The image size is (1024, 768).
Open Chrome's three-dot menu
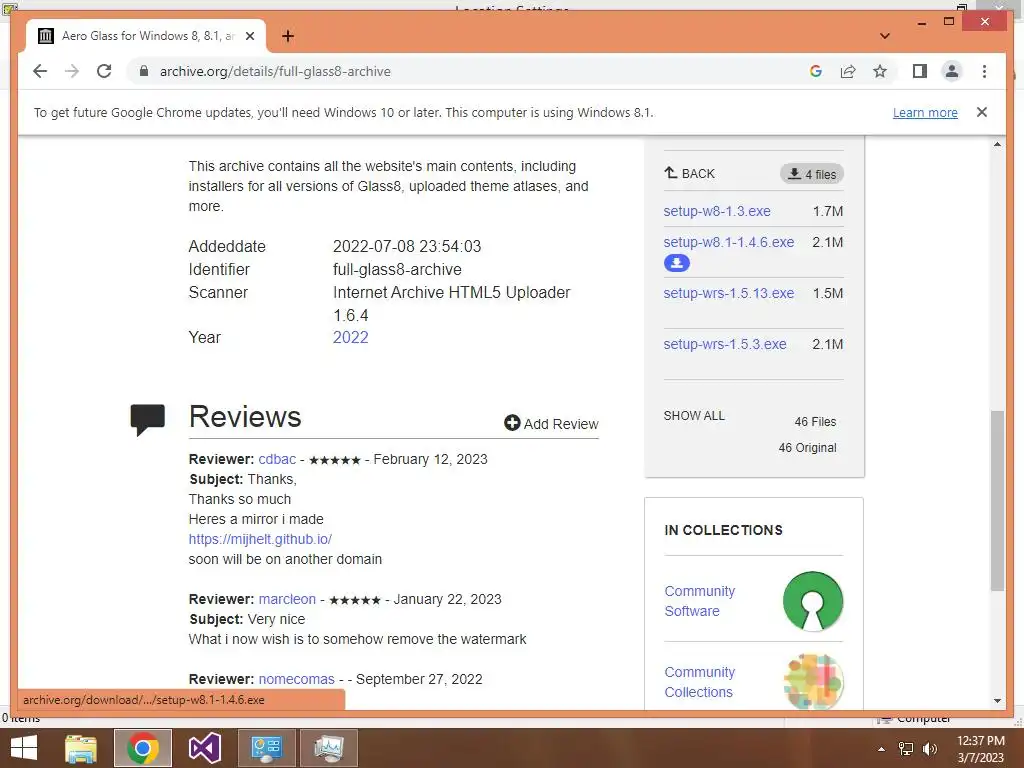[984, 71]
